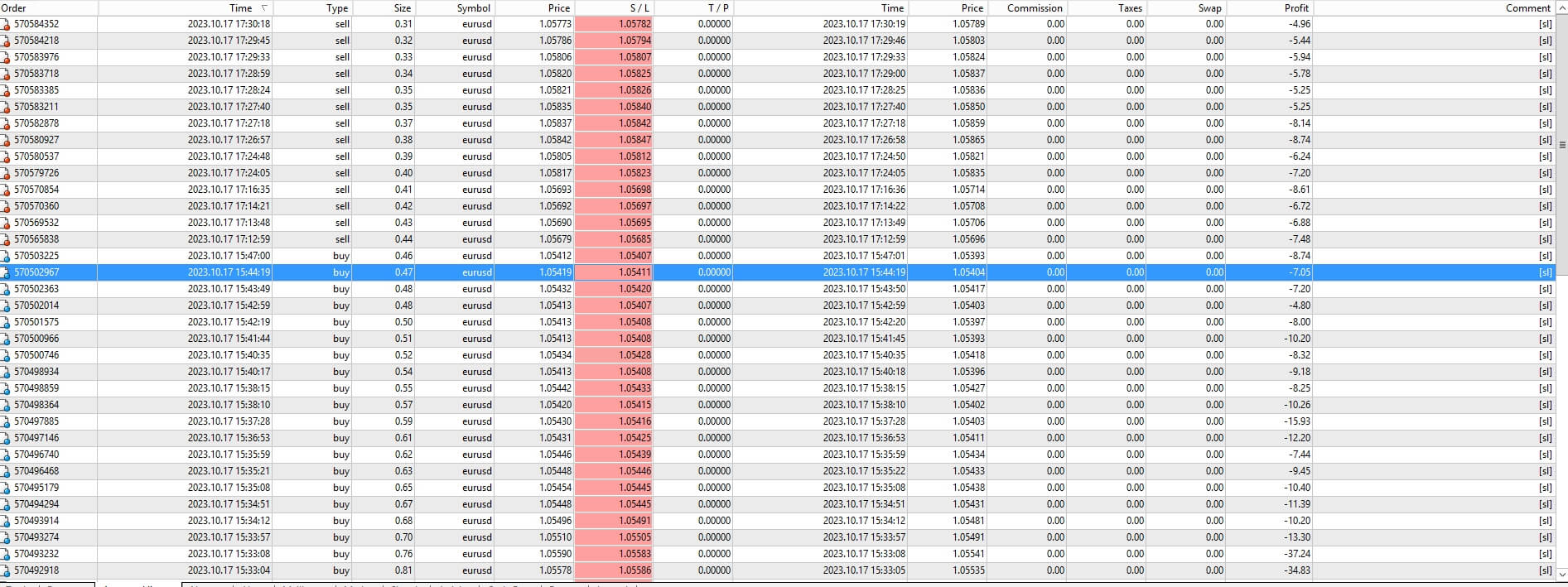Click the T / P column header
This screenshot has height=587, width=1568.
pos(693,7)
